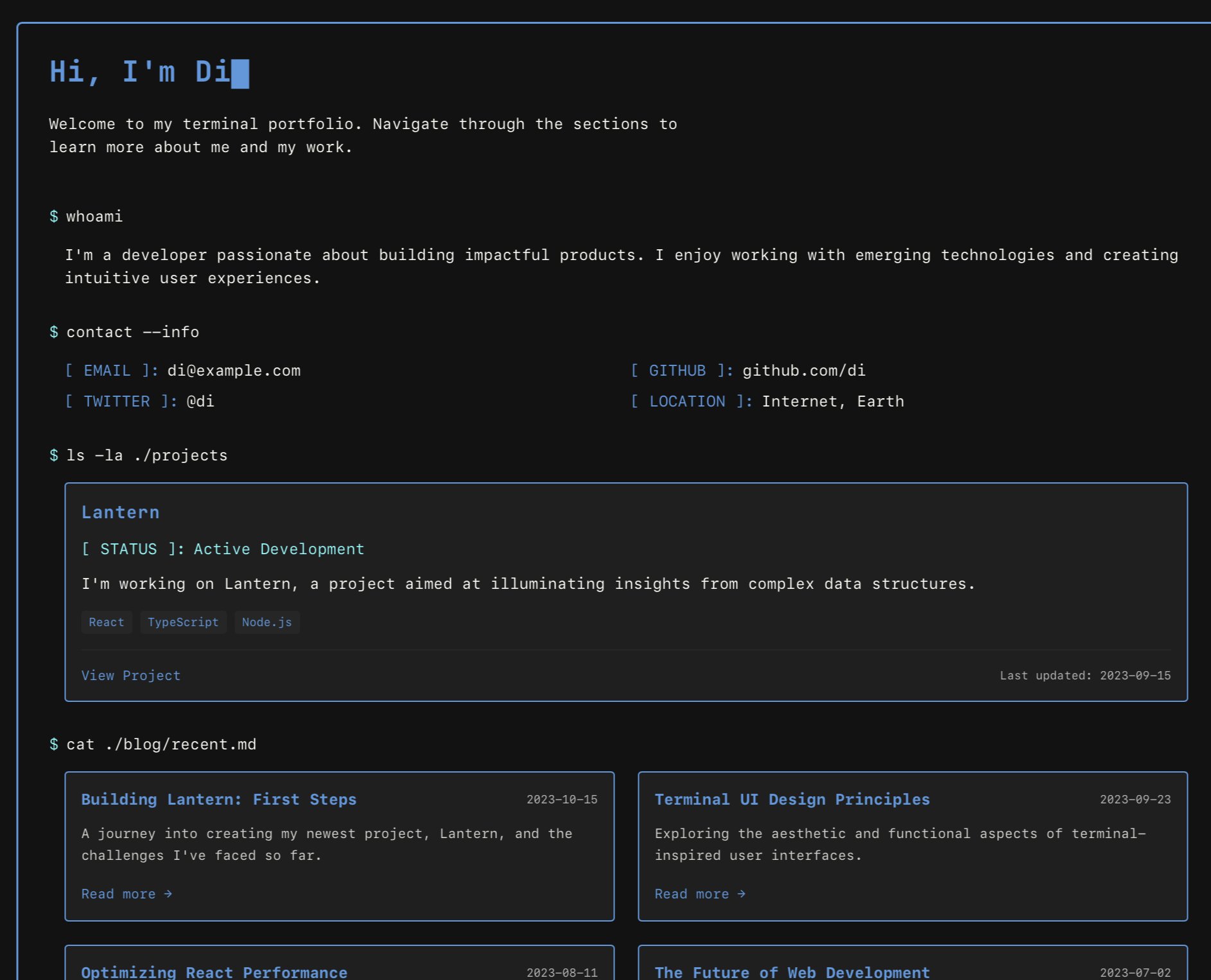Image resolution: width=1211 pixels, height=980 pixels.
Task: Click the whoami bio paragraph
Action: 622,267
